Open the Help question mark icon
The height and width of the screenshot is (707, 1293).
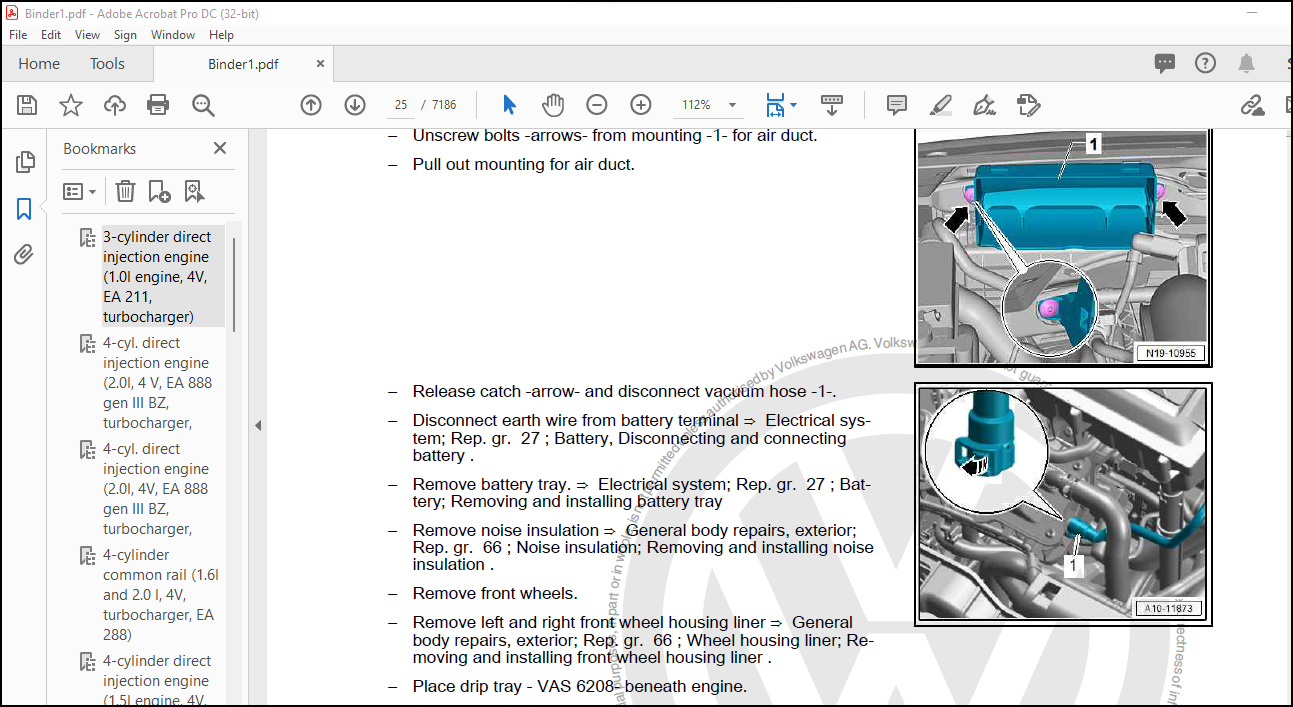1206,63
